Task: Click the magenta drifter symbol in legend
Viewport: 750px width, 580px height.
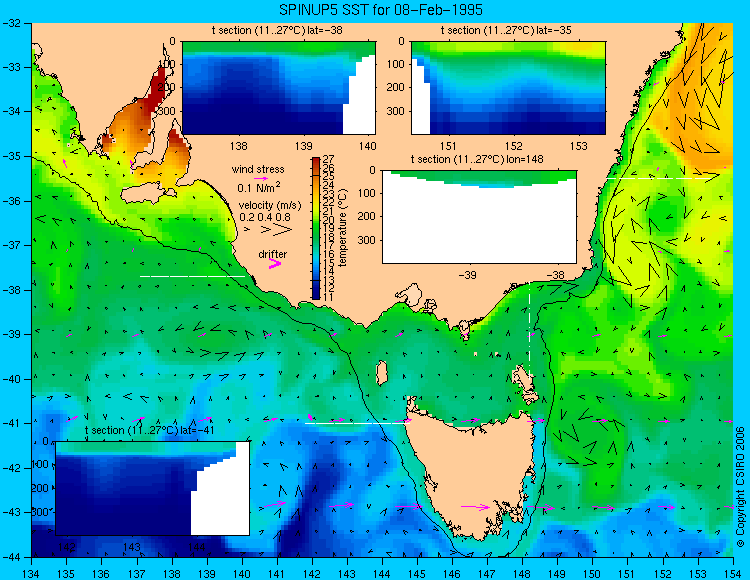Action: pyautogui.click(x=275, y=263)
